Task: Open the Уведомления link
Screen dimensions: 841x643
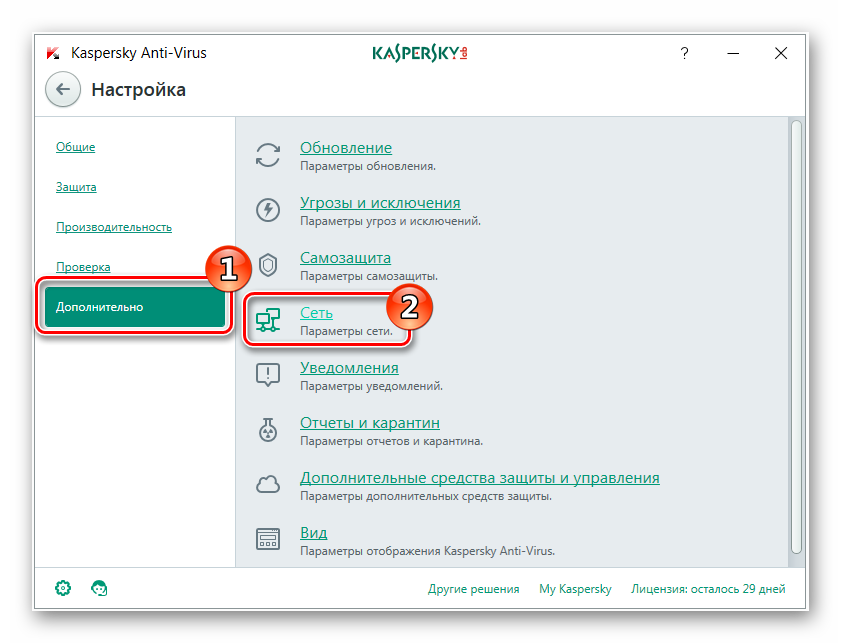Action: tap(349, 368)
